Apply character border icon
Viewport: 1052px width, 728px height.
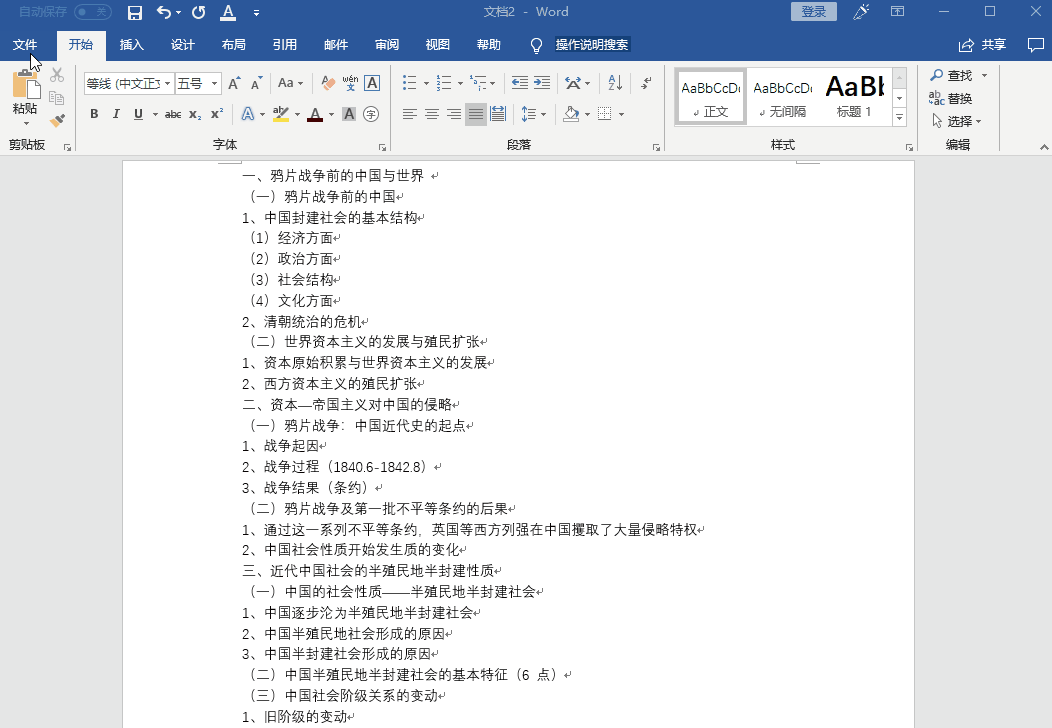372,83
